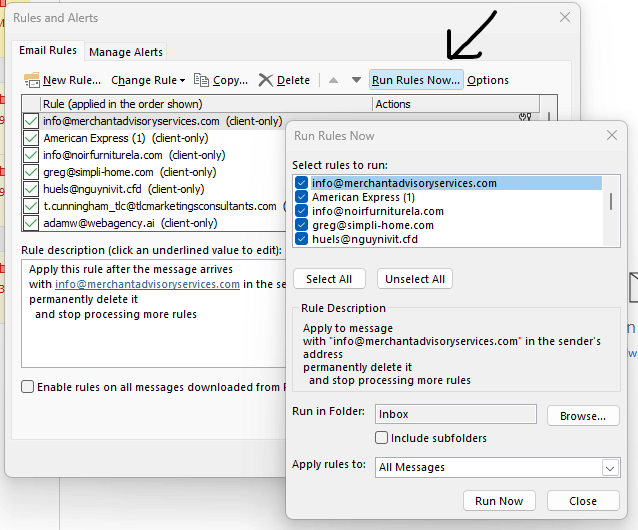Select huels@nguynivit.cfd row in Run Rules Now list
Screen dimensions: 638x530
coord(456,239)
